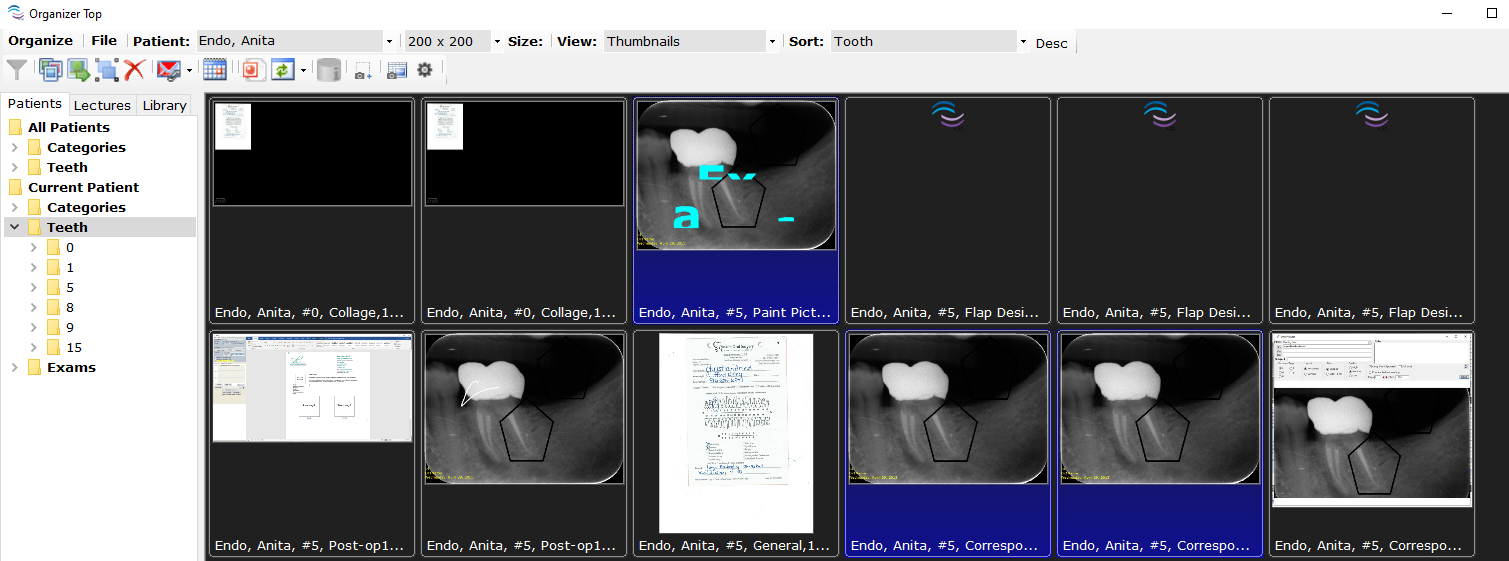Image resolution: width=1509 pixels, height=561 pixels.
Task: Switch to the Lectures tab
Action: click(x=102, y=105)
